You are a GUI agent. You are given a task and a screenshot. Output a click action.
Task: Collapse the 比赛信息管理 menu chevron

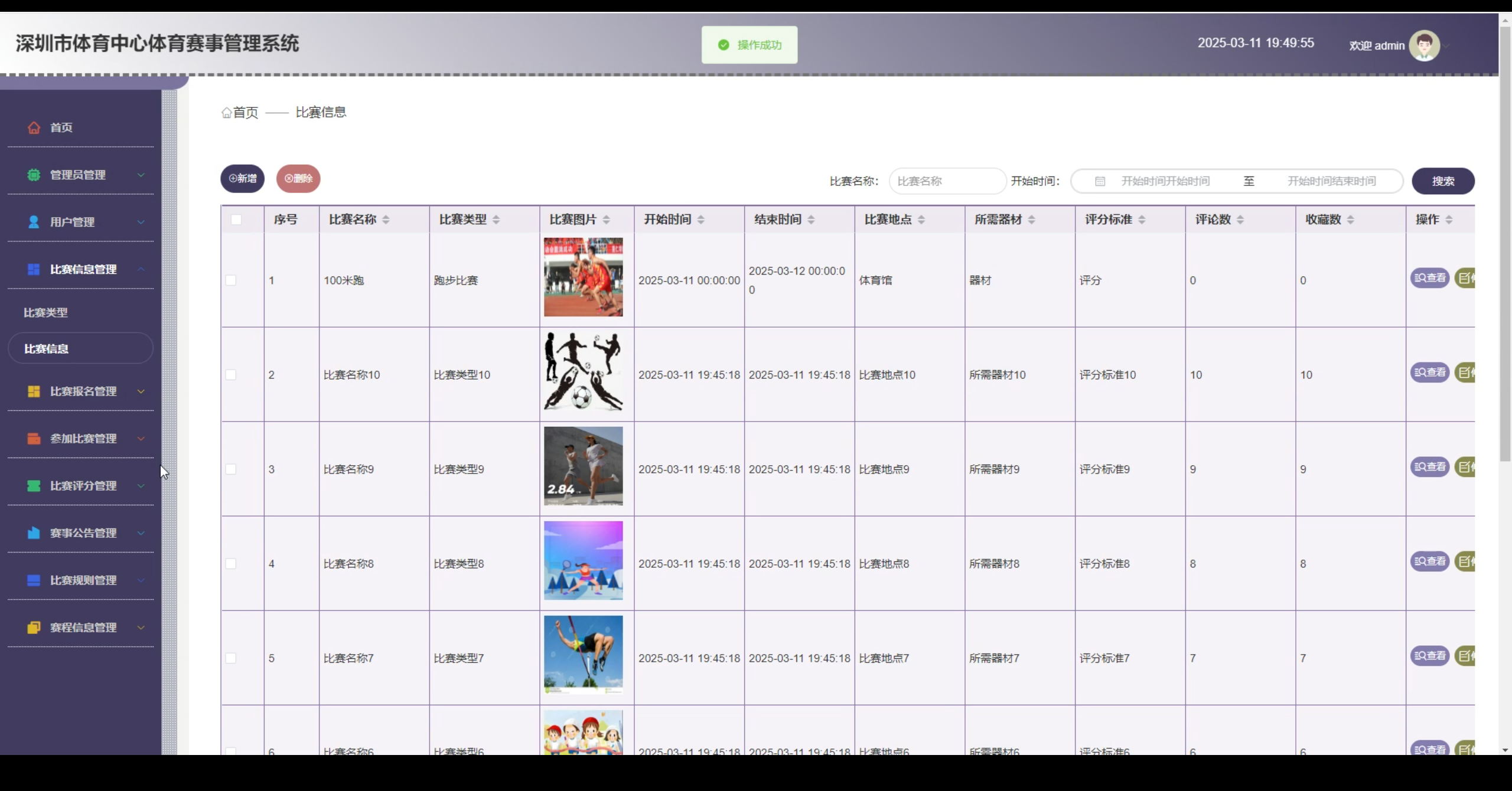tap(141, 269)
